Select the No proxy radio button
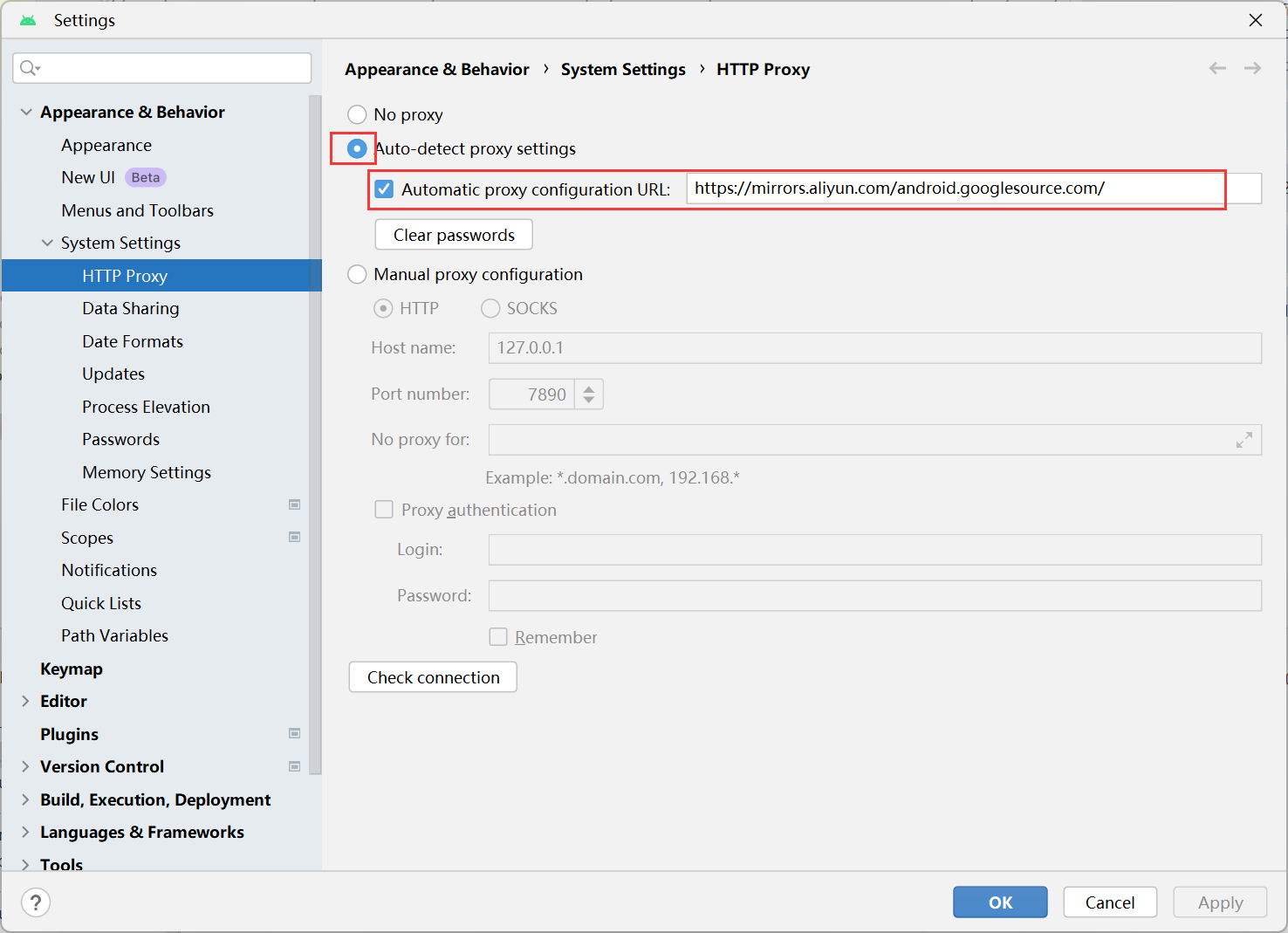This screenshot has height=933, width=1288. (x=357, y=114)
